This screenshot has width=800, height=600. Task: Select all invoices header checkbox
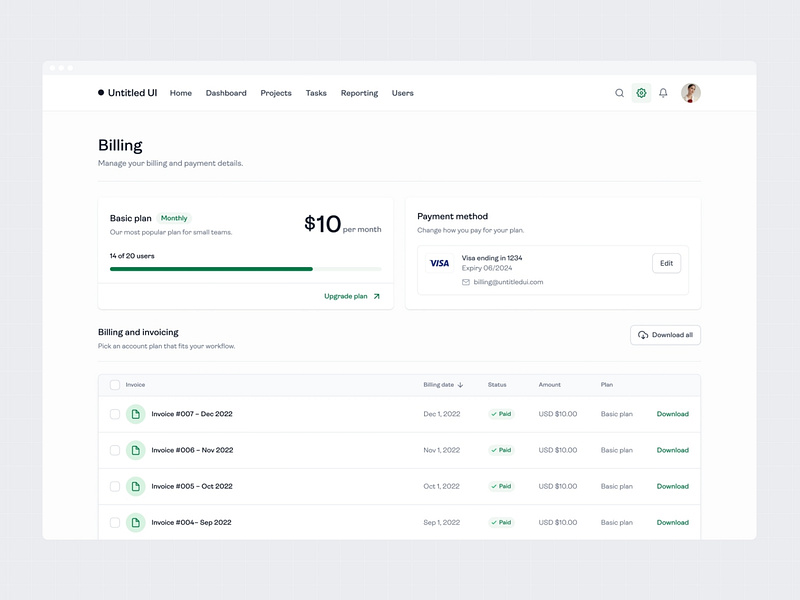coord(115,385)
